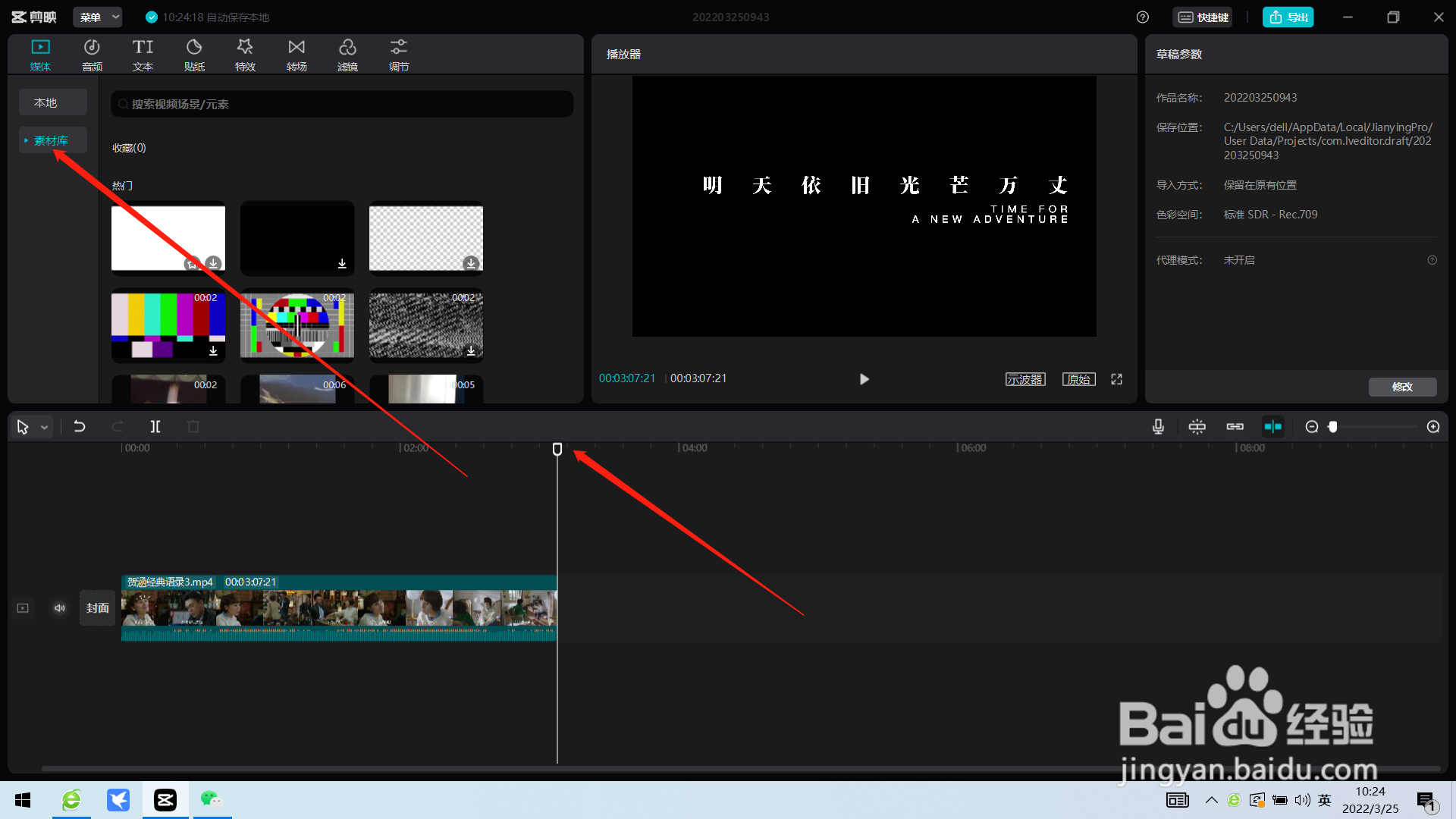This screenshot has width=1456, height=819.
Task: Click the help question mark icon
Action: [x=1142, y=17]
